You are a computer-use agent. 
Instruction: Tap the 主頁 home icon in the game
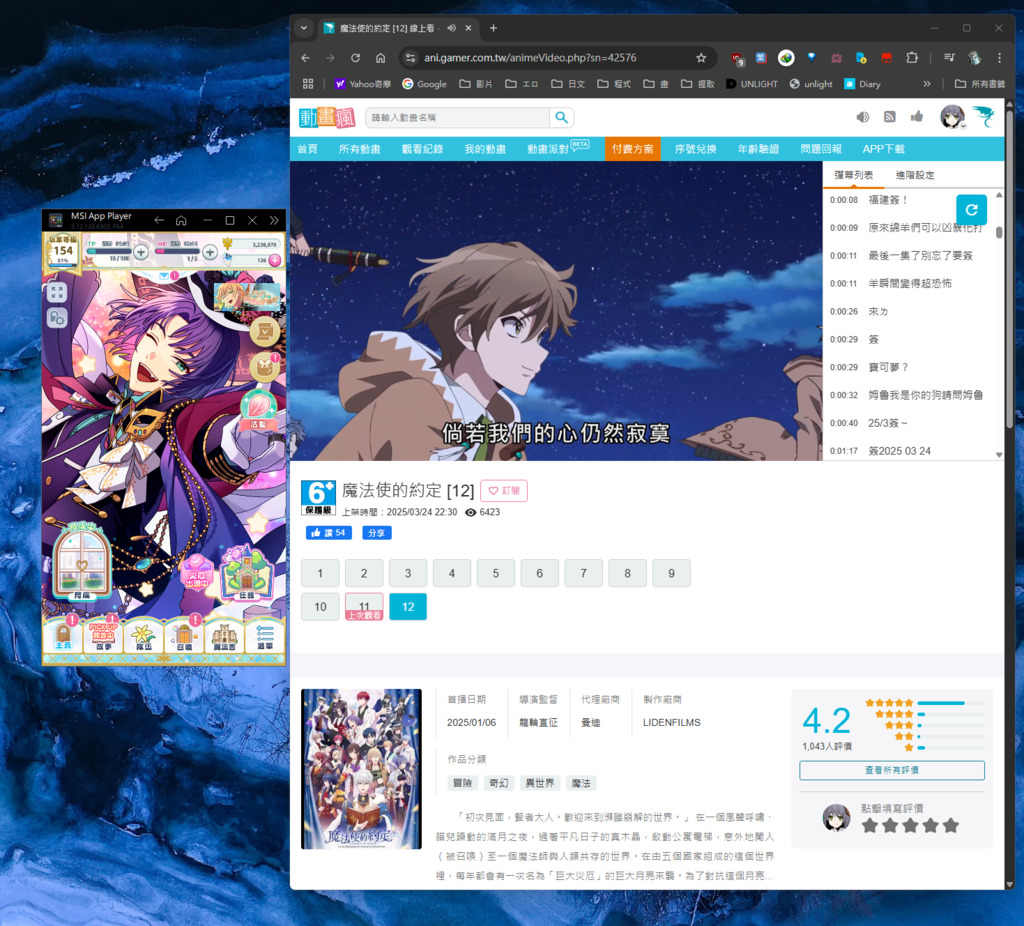click(63, 635)
